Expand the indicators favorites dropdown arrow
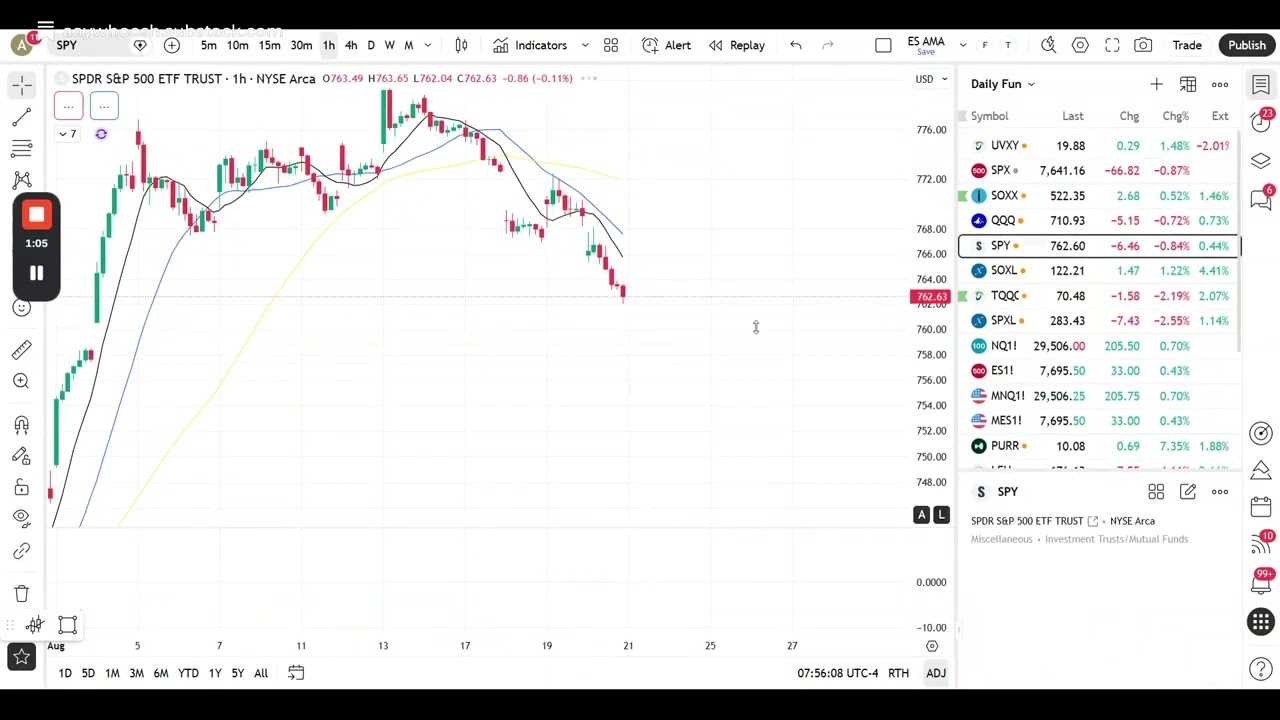This screenshot has width=1280, height=720. click(x=585, y=45)
